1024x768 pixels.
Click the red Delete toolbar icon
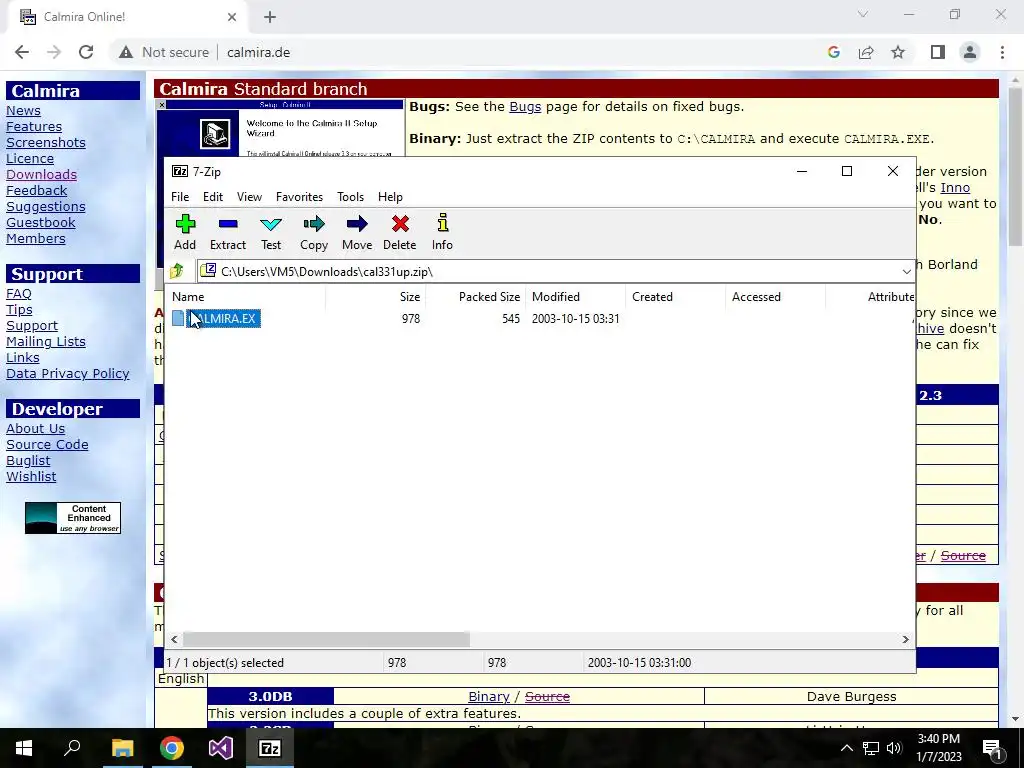400,225
